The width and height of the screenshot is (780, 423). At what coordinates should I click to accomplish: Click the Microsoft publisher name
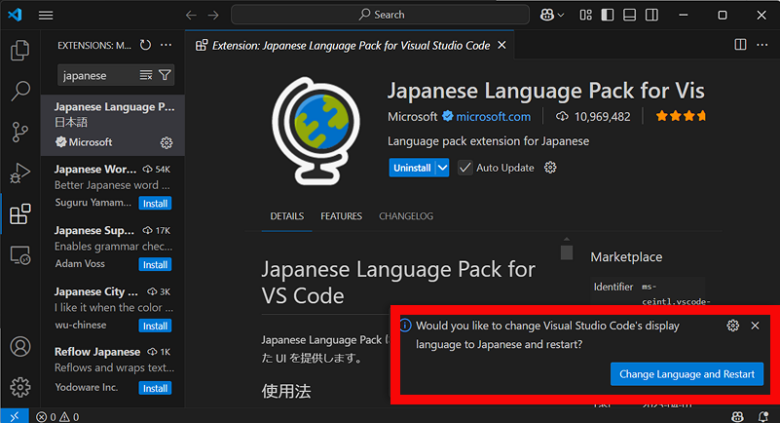click(412, 117)
